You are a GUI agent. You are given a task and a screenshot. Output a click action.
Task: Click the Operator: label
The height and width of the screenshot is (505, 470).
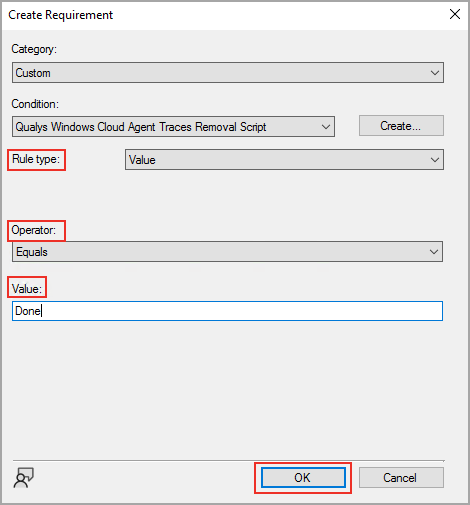click(33, 230)
